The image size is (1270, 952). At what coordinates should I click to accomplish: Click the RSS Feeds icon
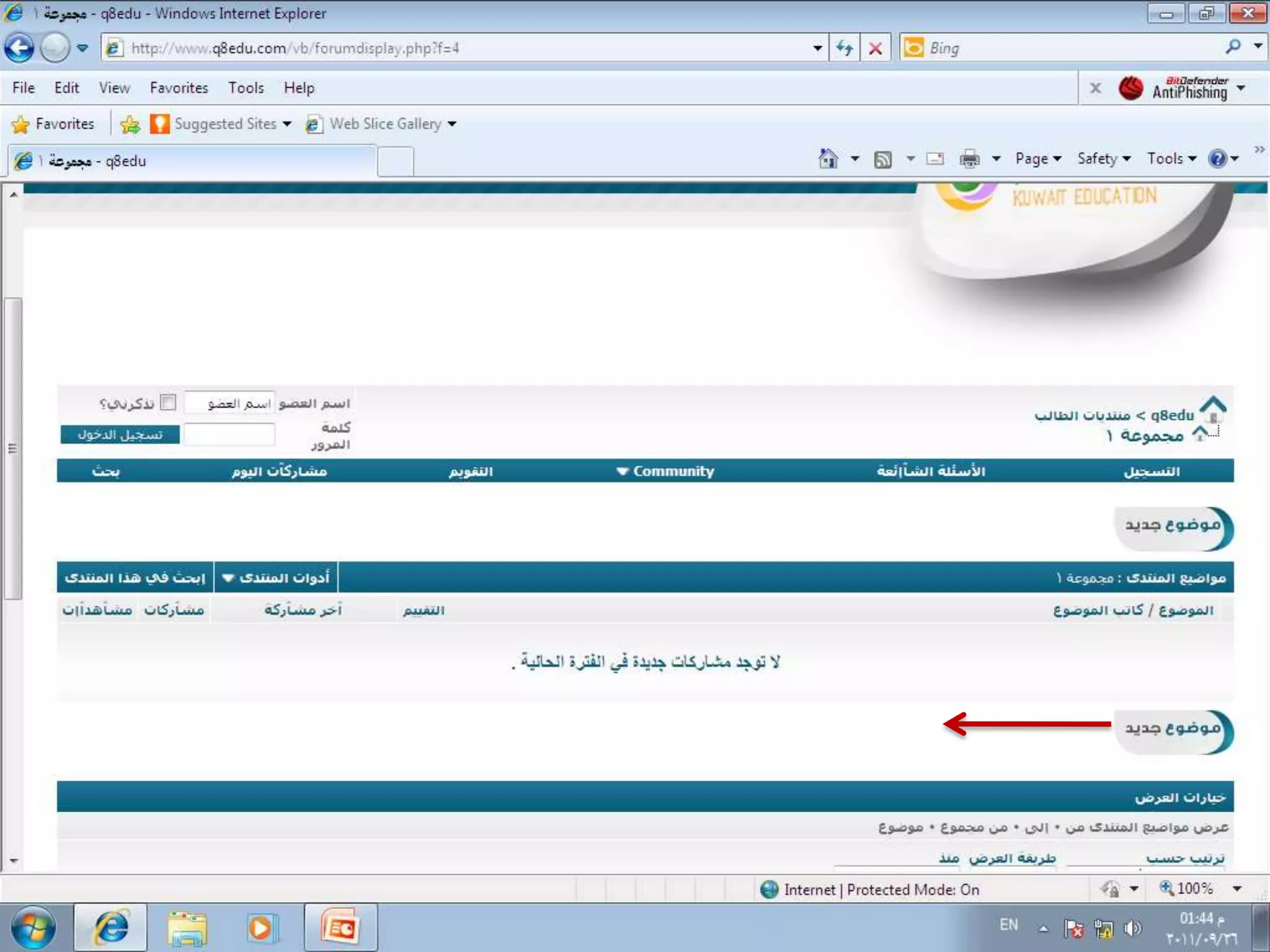882,159
